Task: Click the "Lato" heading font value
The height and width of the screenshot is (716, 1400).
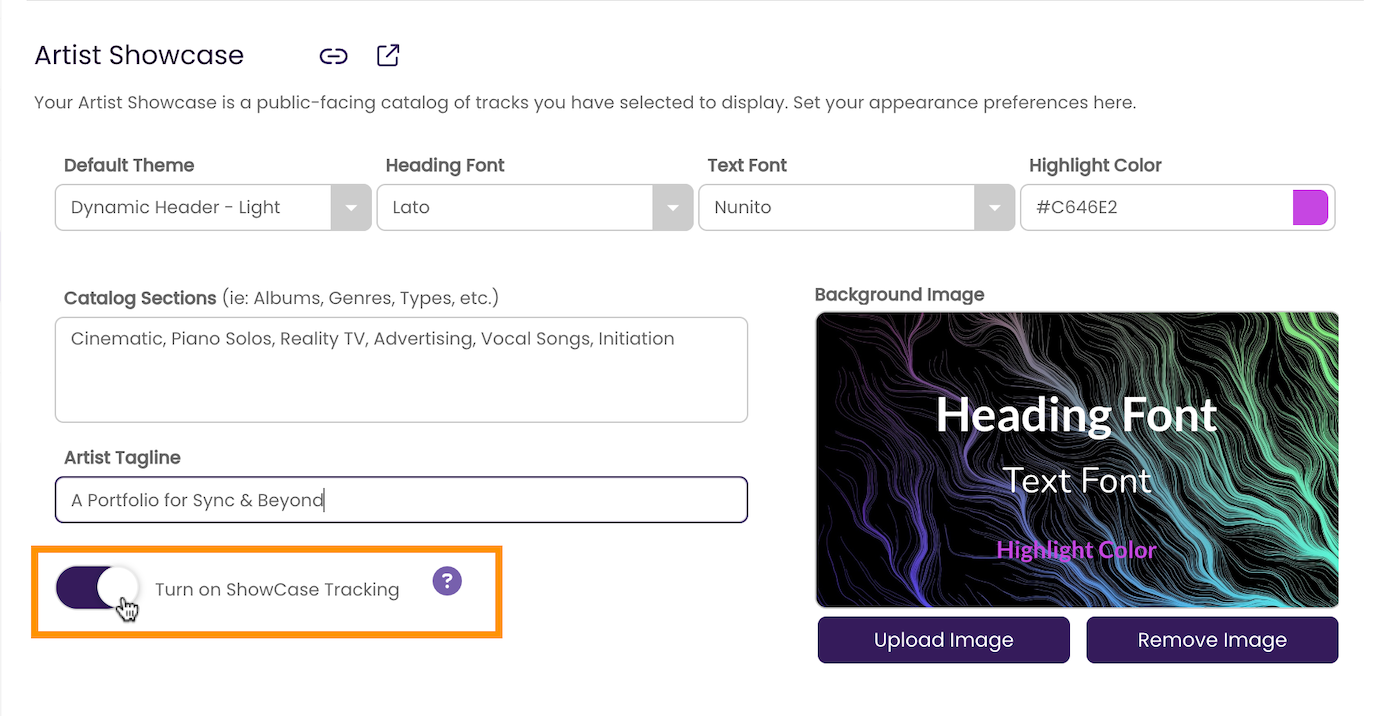Action: click(x=412, y=208)
